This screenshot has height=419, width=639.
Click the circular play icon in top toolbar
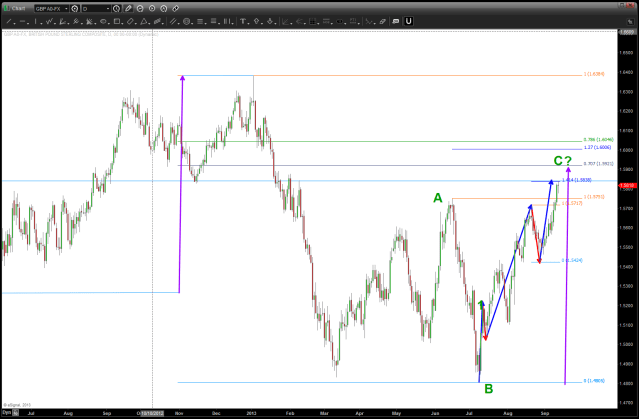coord(152,8)
